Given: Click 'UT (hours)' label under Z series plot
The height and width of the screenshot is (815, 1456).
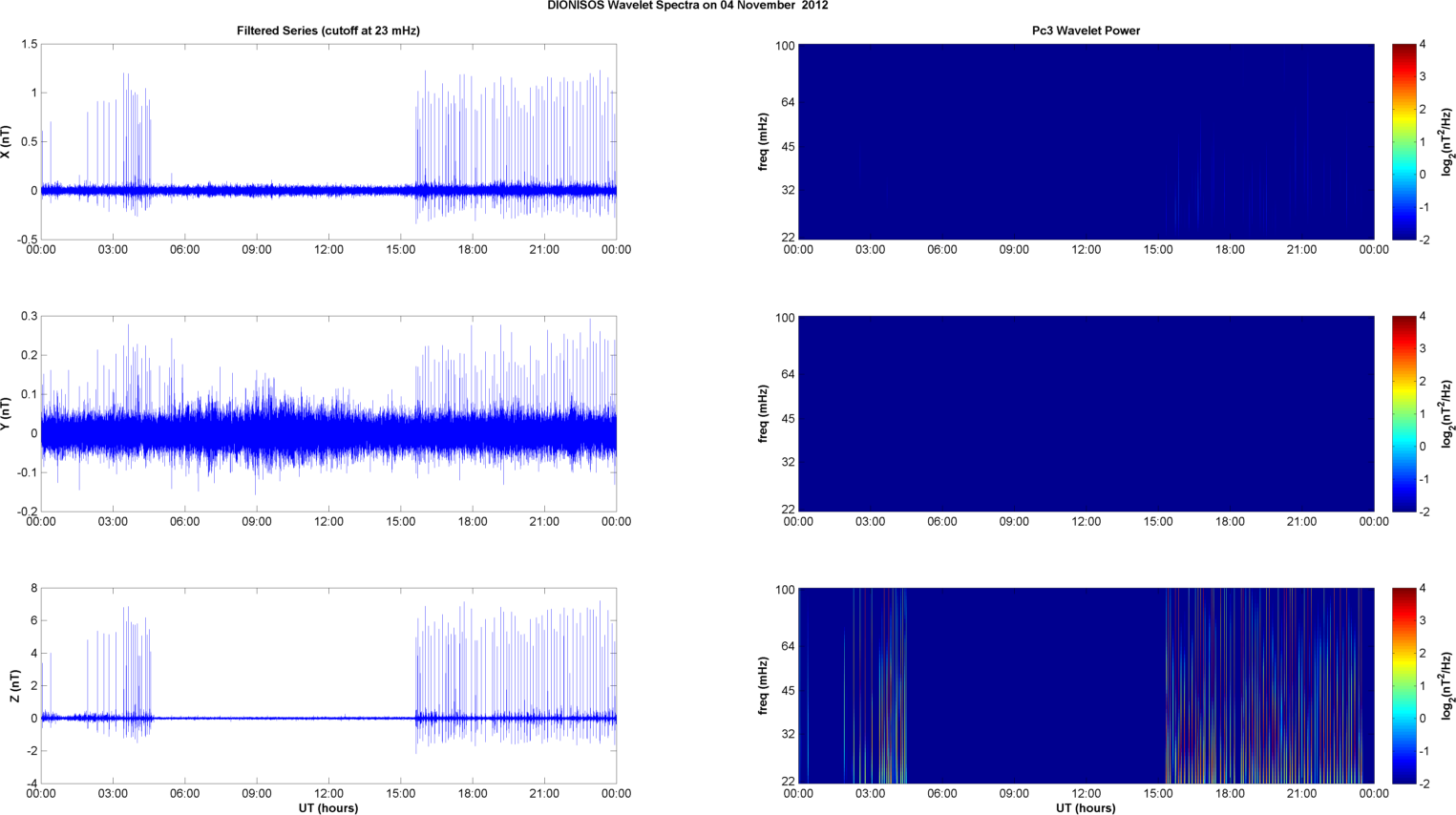Looking at the screenshot, I should [328, 807].
